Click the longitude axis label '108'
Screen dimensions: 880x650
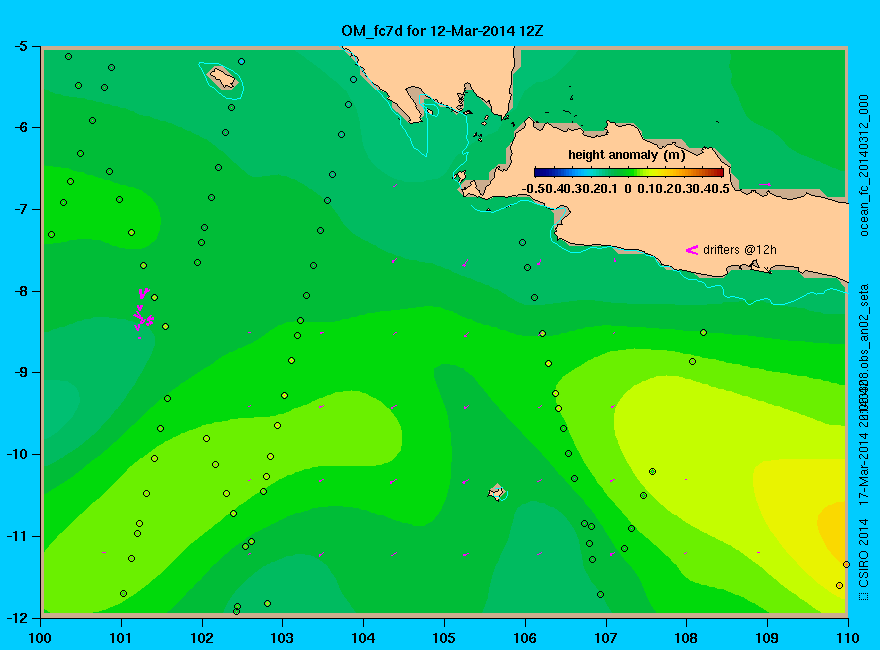[686, 638]
